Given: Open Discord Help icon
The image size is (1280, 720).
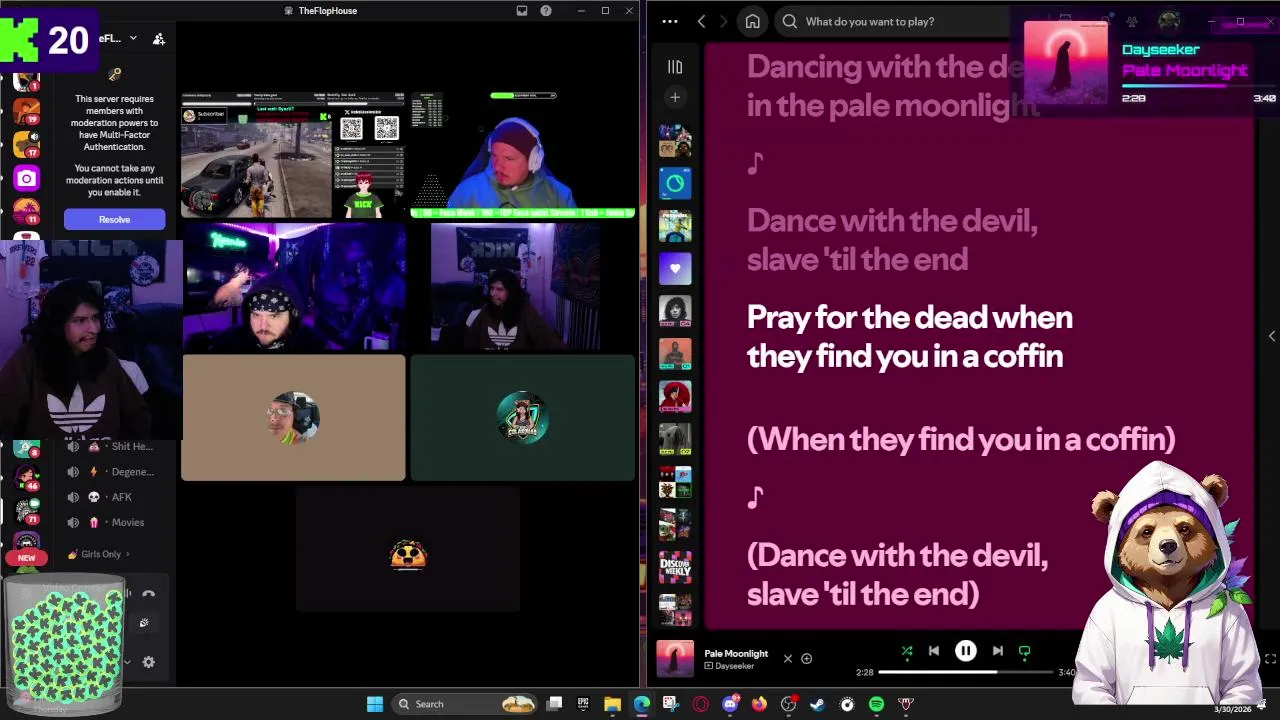Looking at the screenshot, I should tap(545, 10).
